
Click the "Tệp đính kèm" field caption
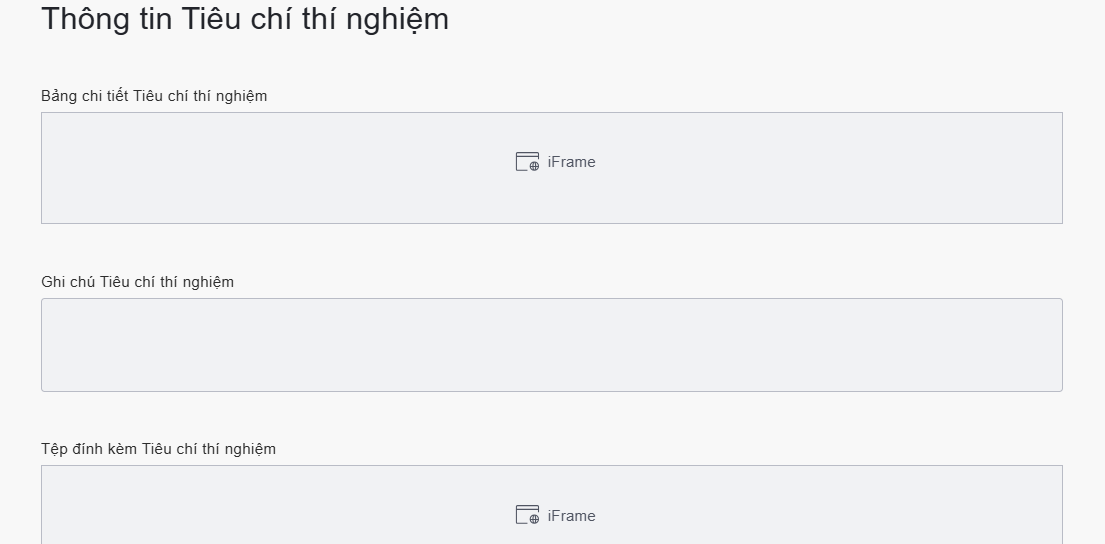click(x=89, y=449)
